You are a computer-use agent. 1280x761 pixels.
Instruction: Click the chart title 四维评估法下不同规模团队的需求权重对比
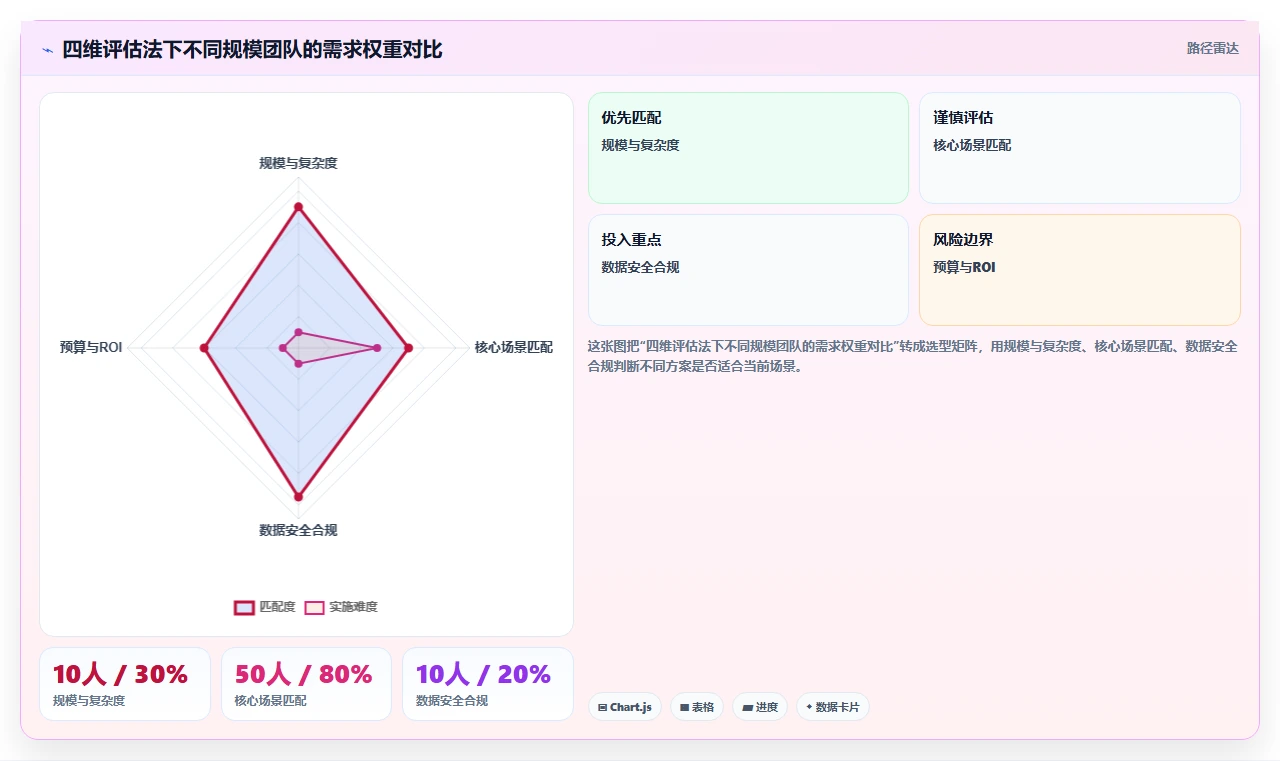click(252, 49)
